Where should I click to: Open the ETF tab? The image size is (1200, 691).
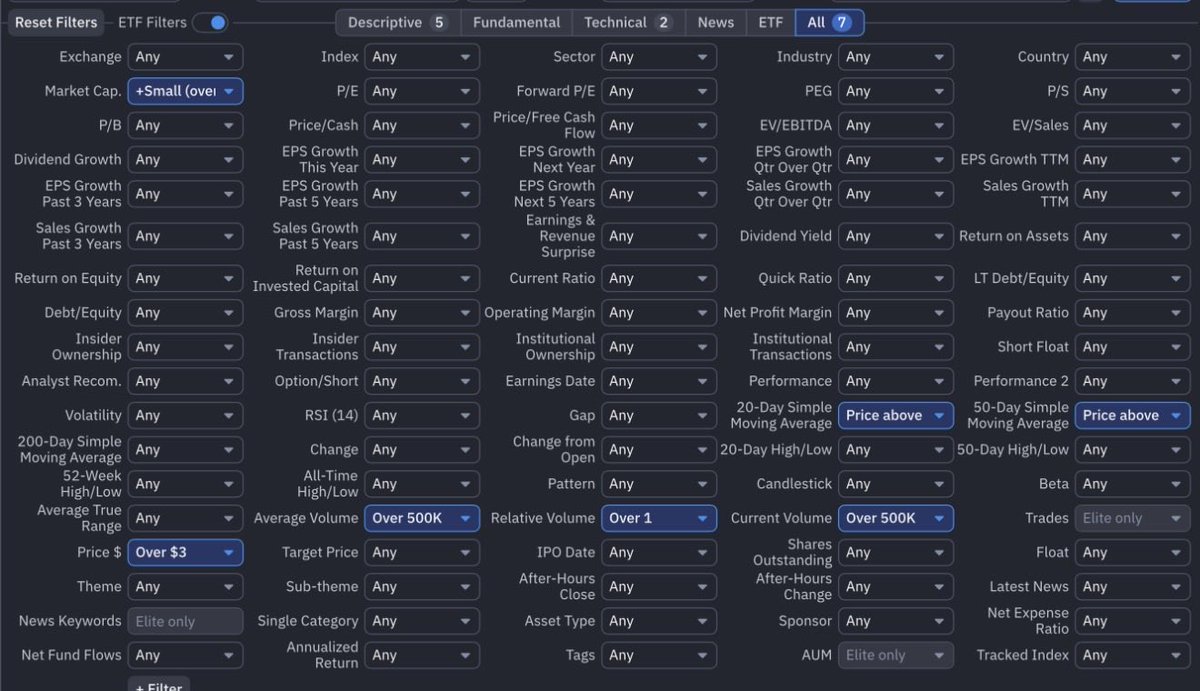[770, 22]
